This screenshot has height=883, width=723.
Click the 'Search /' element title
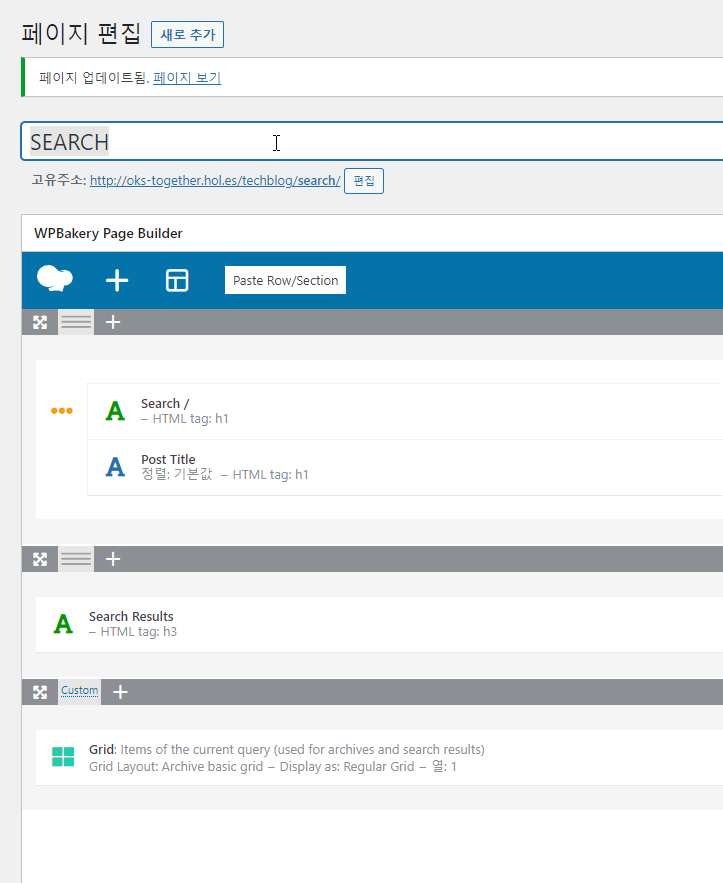pos(165,404)
